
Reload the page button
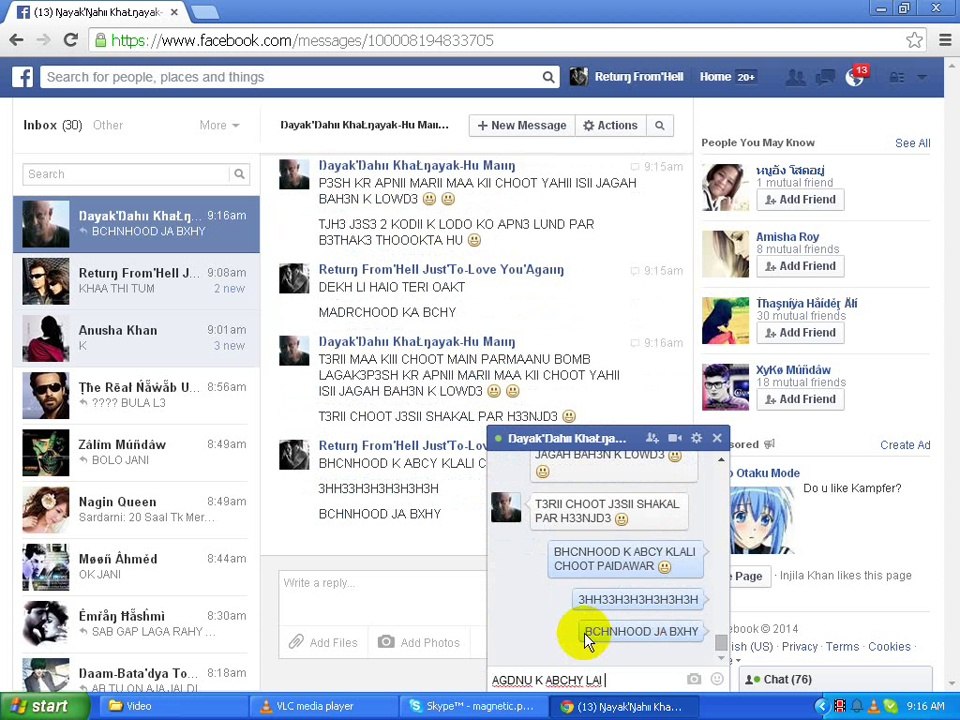[71, 40]
